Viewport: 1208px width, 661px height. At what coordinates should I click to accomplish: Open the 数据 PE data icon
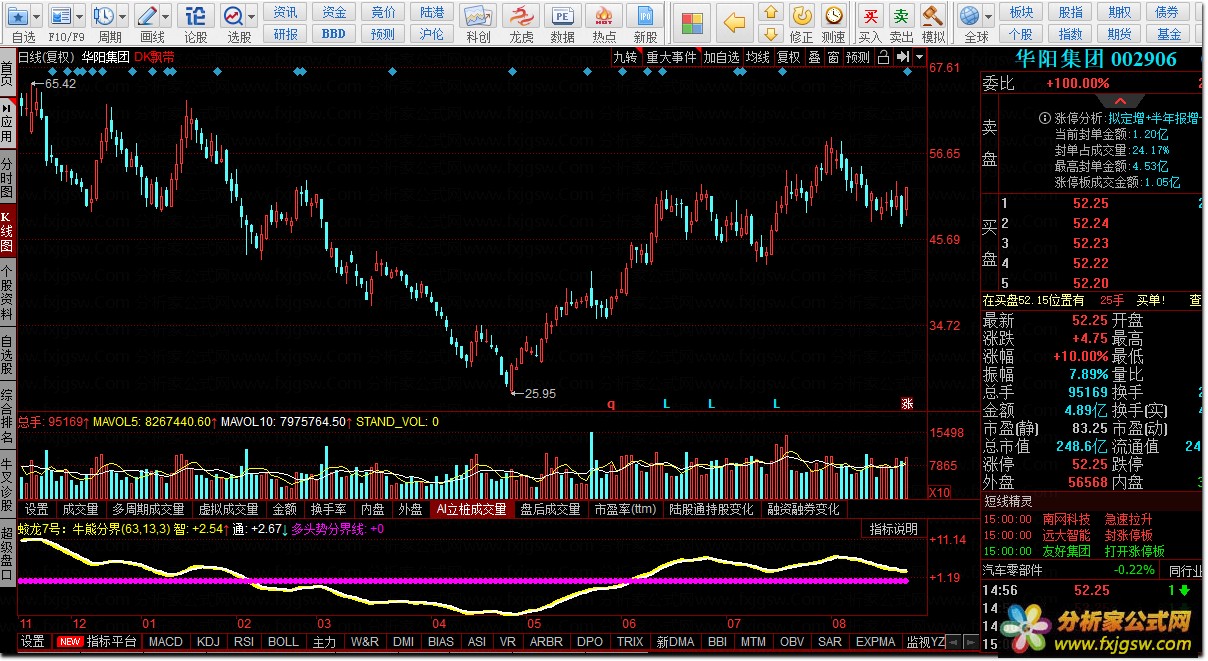[x=563, y=17]
